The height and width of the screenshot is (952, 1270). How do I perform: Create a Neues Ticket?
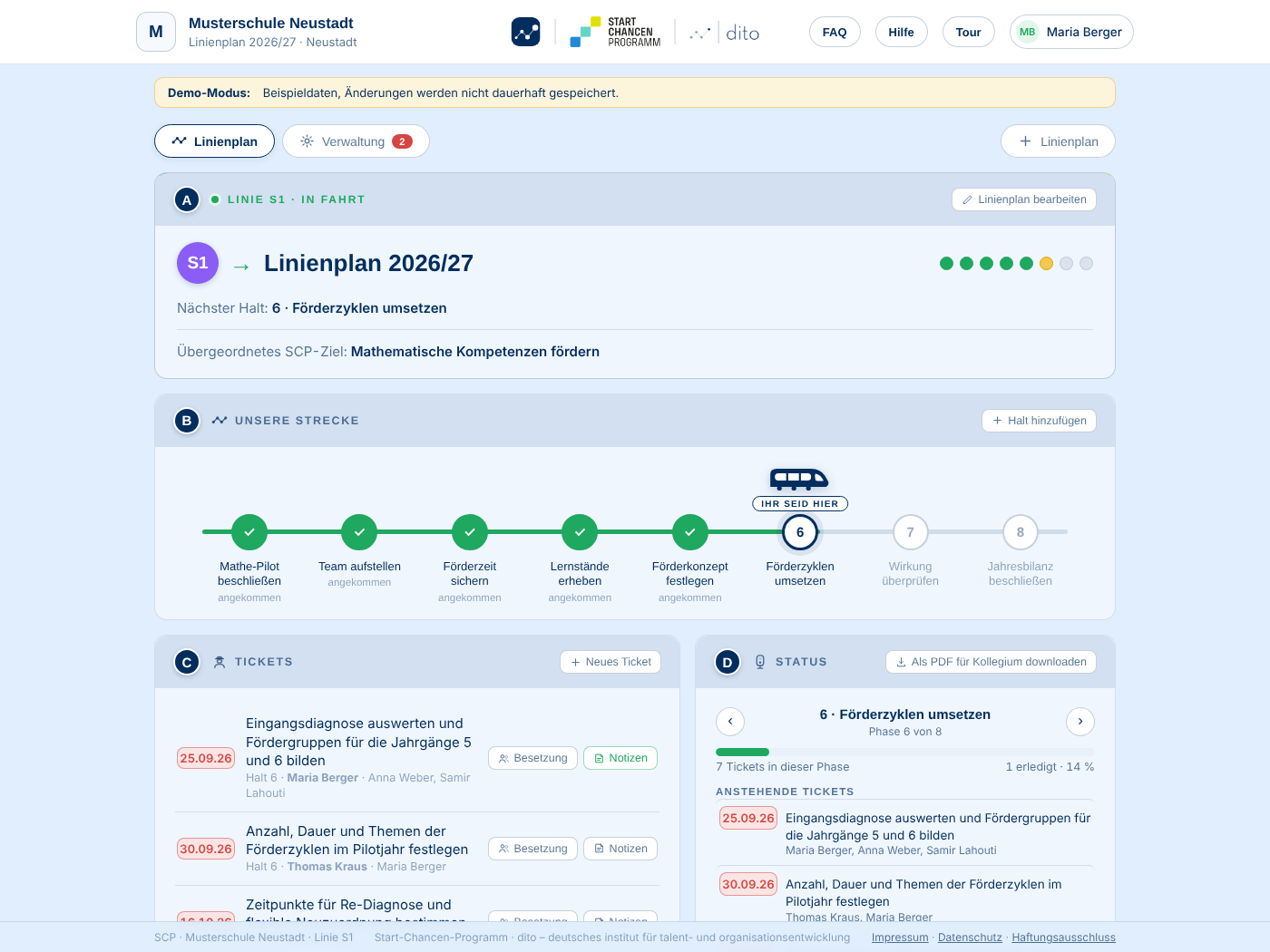click(x=611, y=662)
